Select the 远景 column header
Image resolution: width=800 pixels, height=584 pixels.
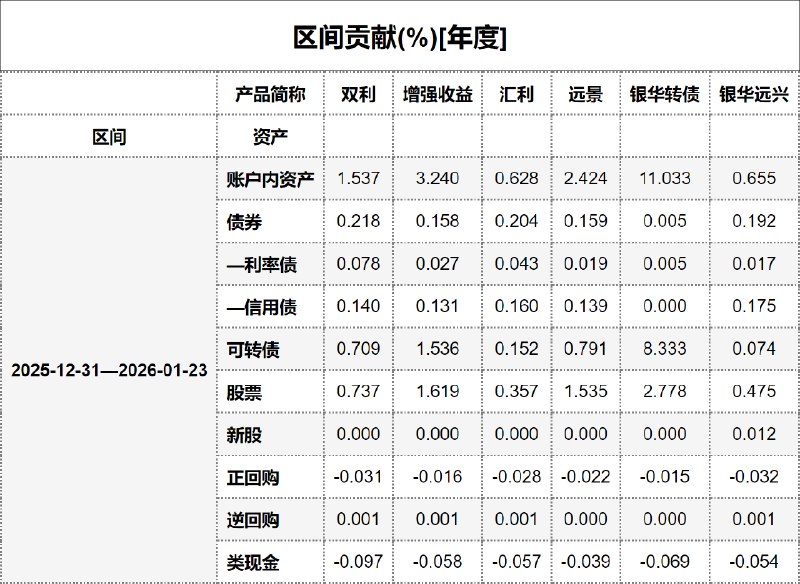point(585,95)
